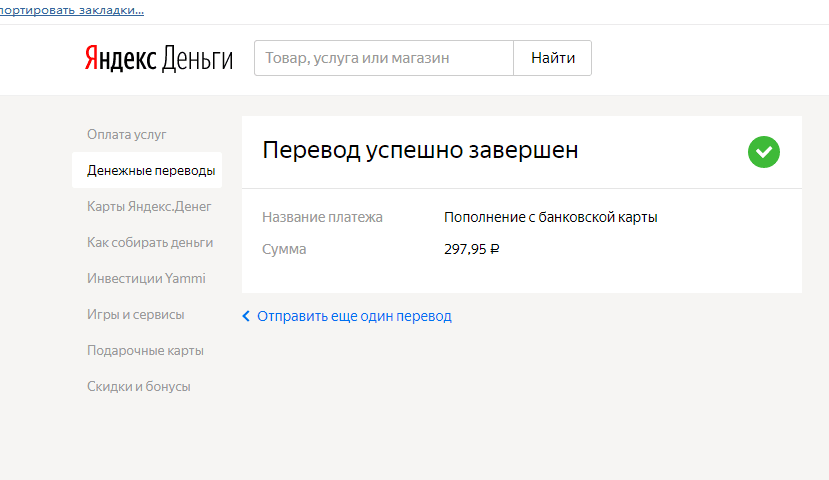Open Оплата услуг in the sidebar
This screenshot has width=829, height=480.
pyautogui.click(x=127, y=134)
